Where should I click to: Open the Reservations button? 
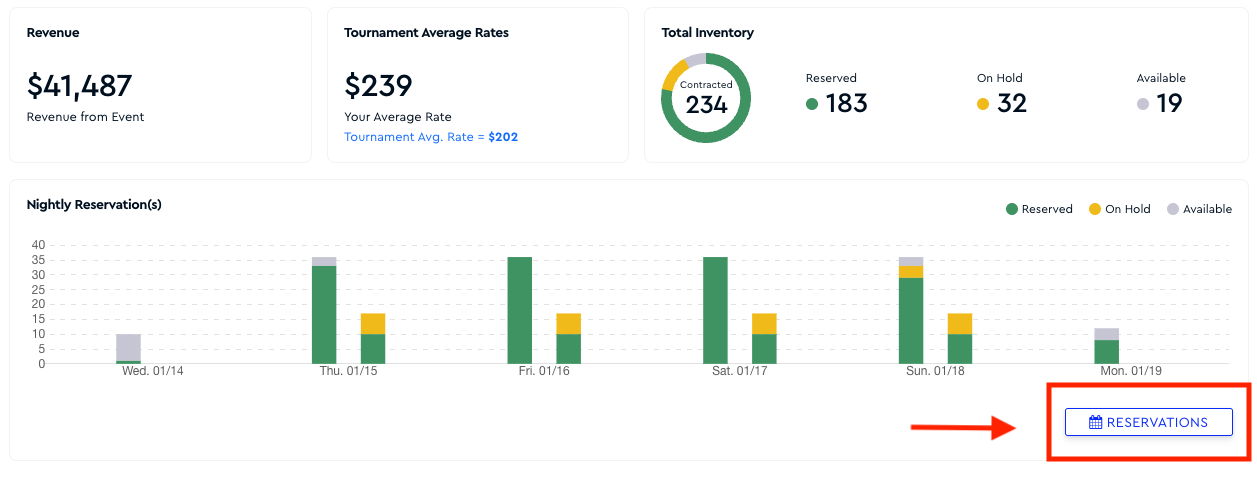tap(1148, 422)
